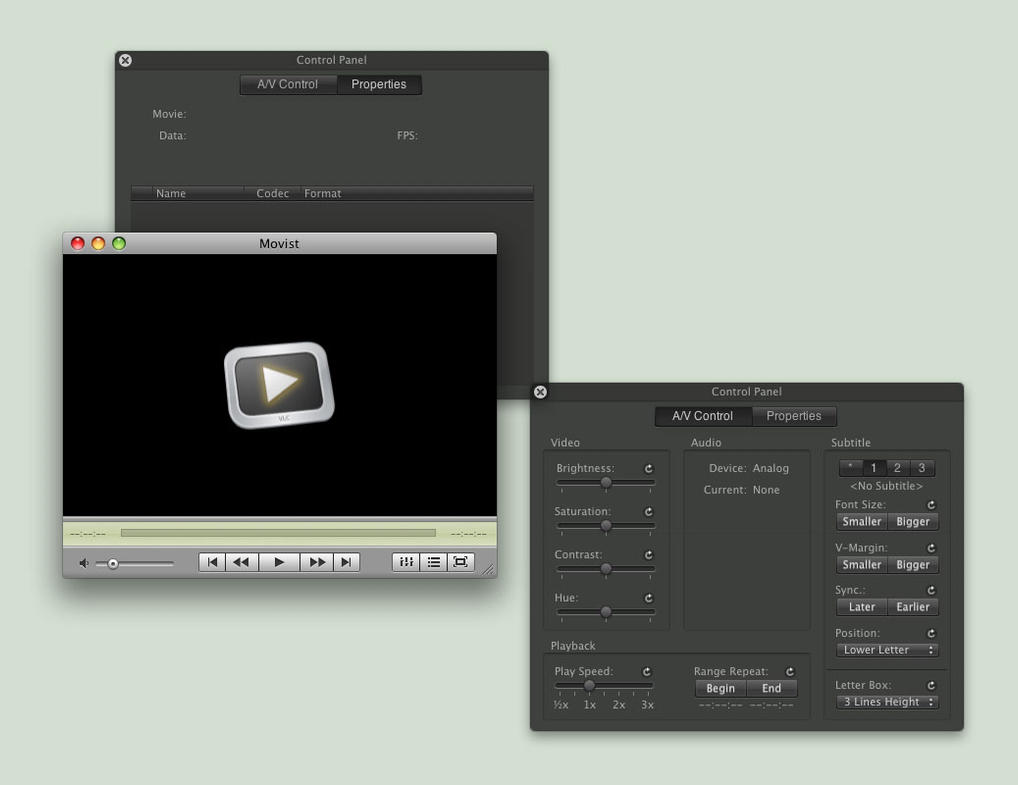
Task: Close the front A/V Control panel
Action: [540, 392]
